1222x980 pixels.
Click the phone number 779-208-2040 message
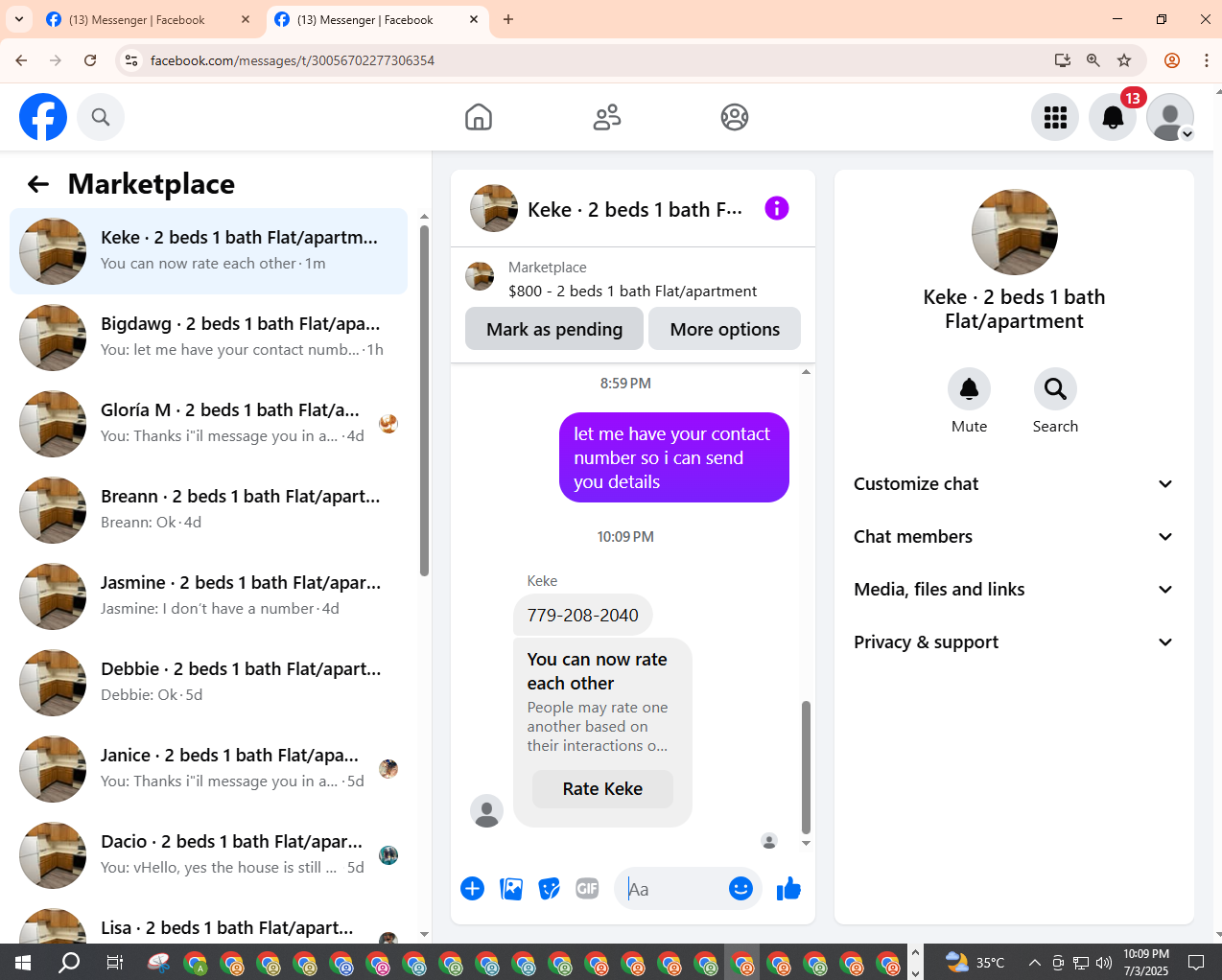click(582, 616)
